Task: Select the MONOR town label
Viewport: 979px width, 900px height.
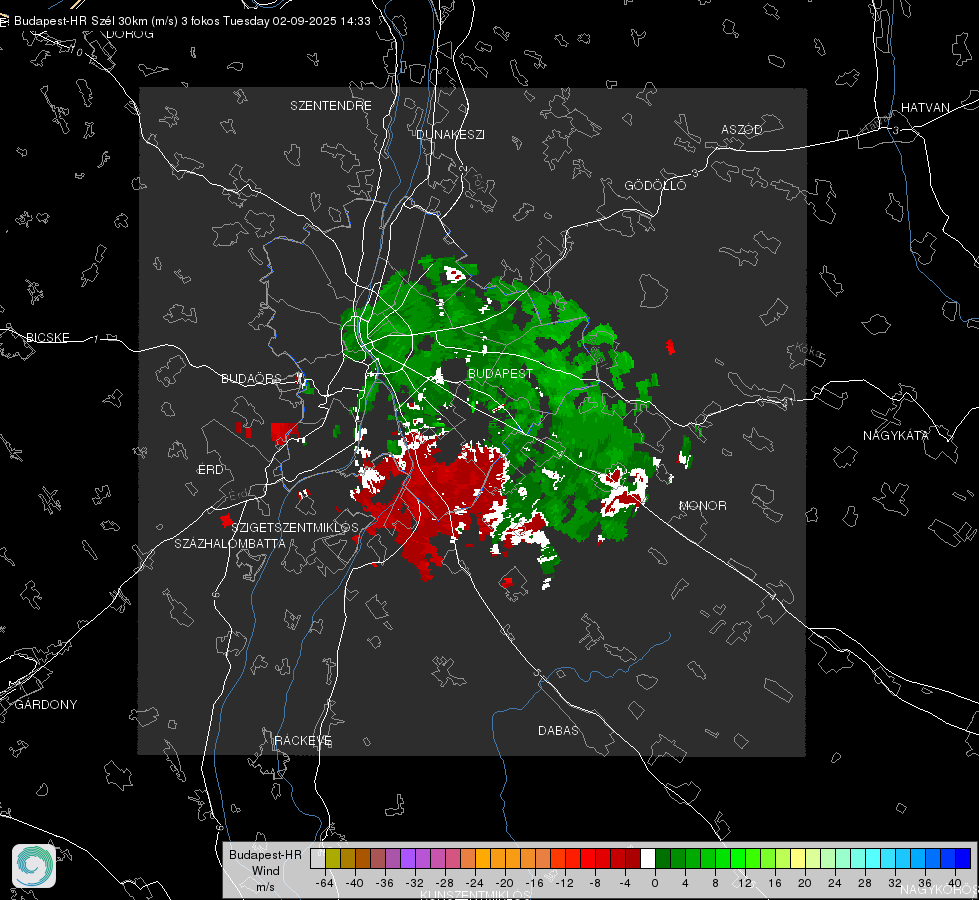Action: [x=702, y=505]
